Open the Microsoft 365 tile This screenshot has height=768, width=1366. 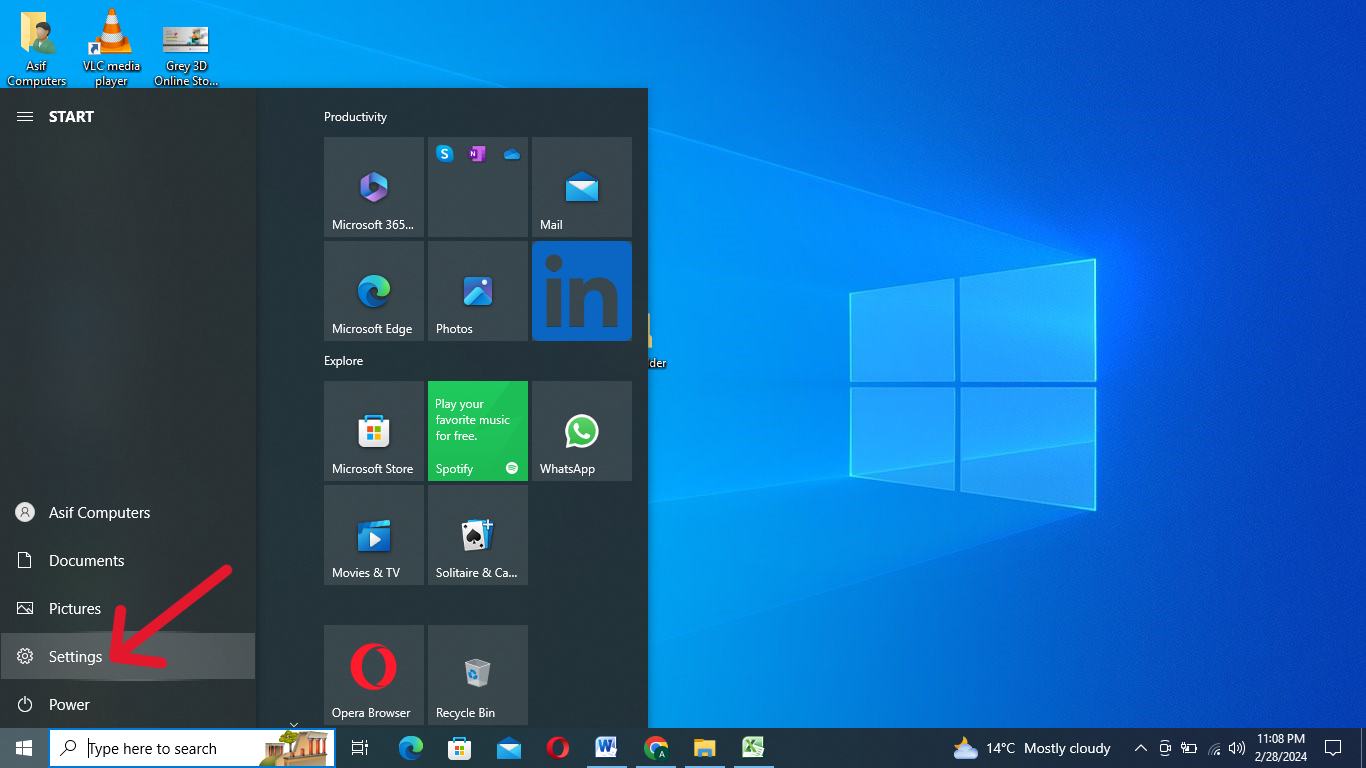coord(374,187)
